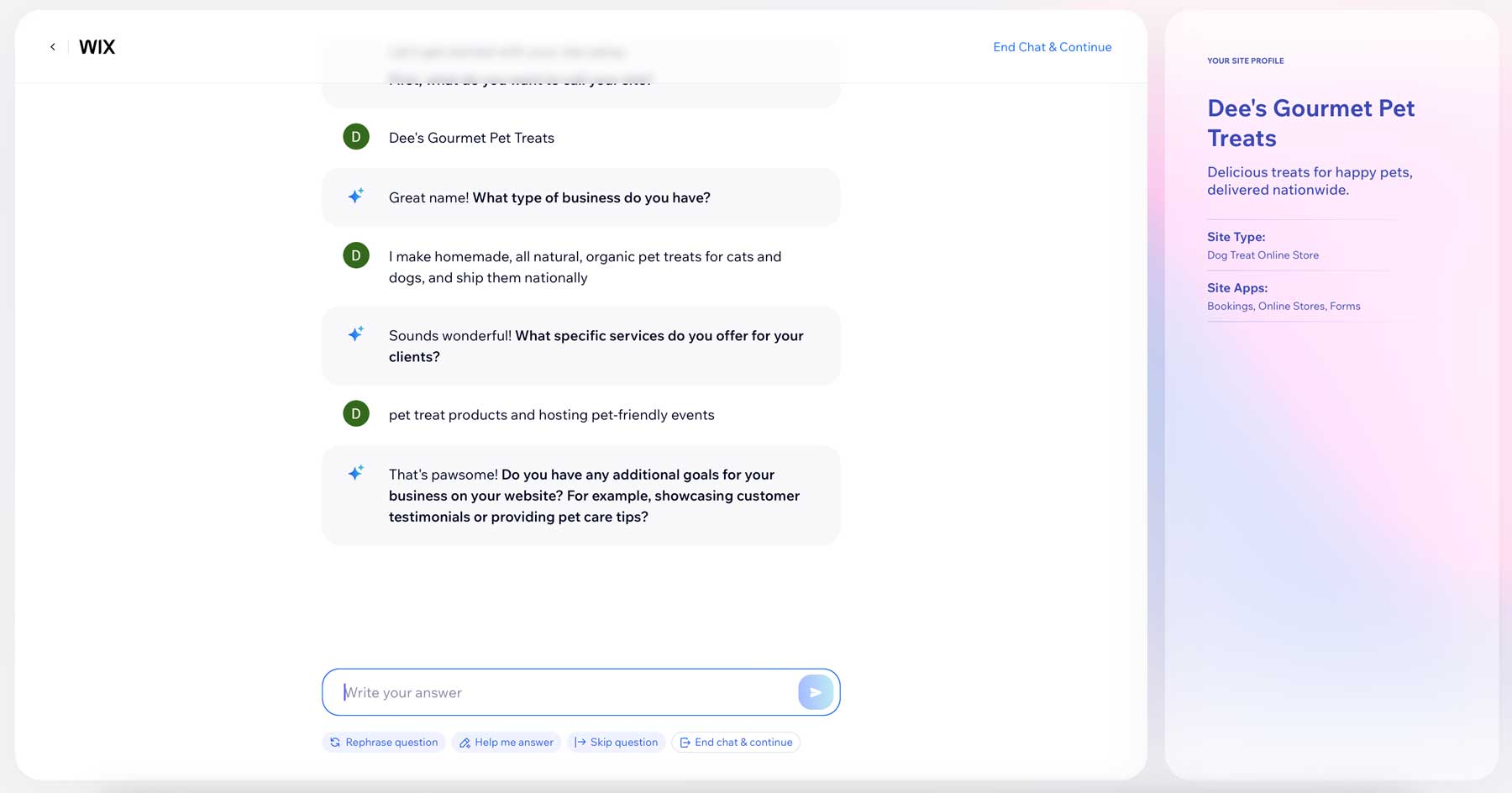Click the send arrow button in the answer field

[814, 691]
